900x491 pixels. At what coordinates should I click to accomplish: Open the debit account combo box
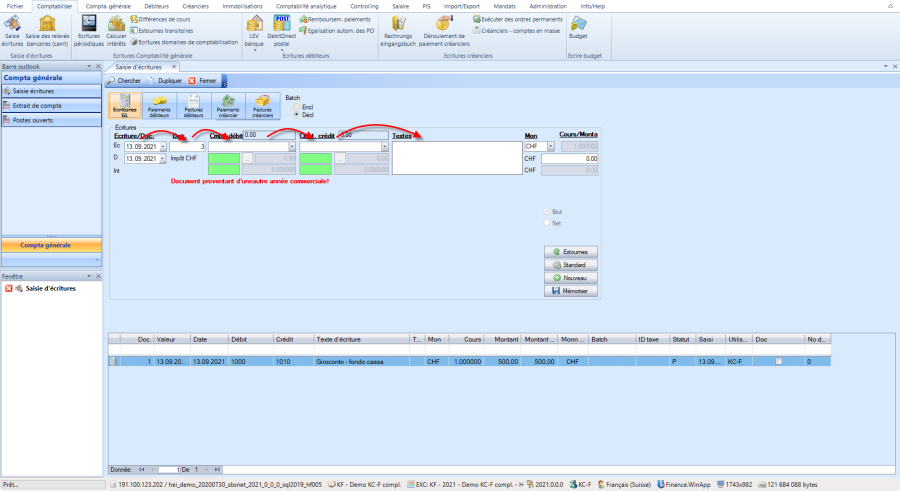(291, 146)
